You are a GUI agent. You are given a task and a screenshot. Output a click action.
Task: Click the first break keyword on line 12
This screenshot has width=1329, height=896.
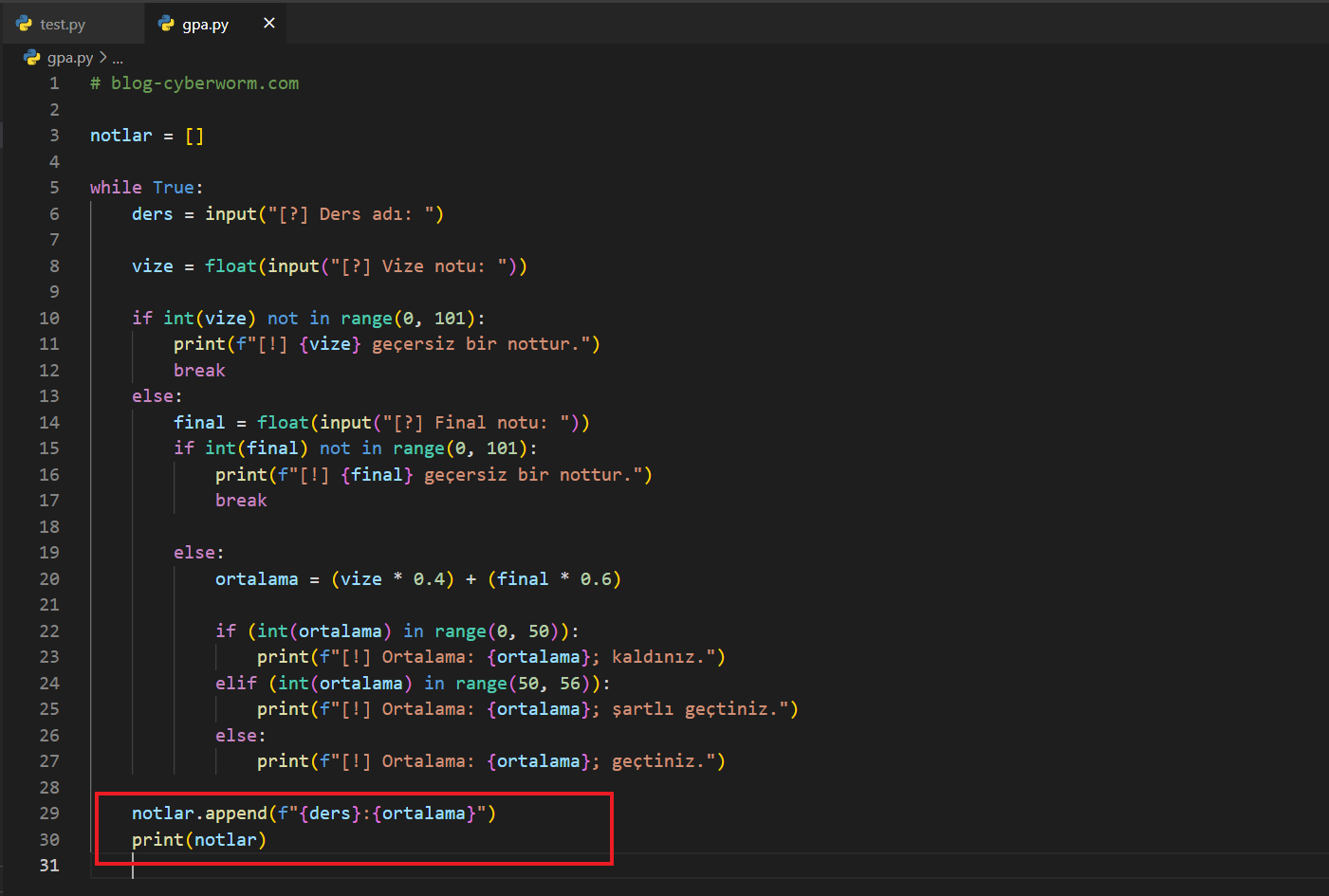[x=199, y=371]
